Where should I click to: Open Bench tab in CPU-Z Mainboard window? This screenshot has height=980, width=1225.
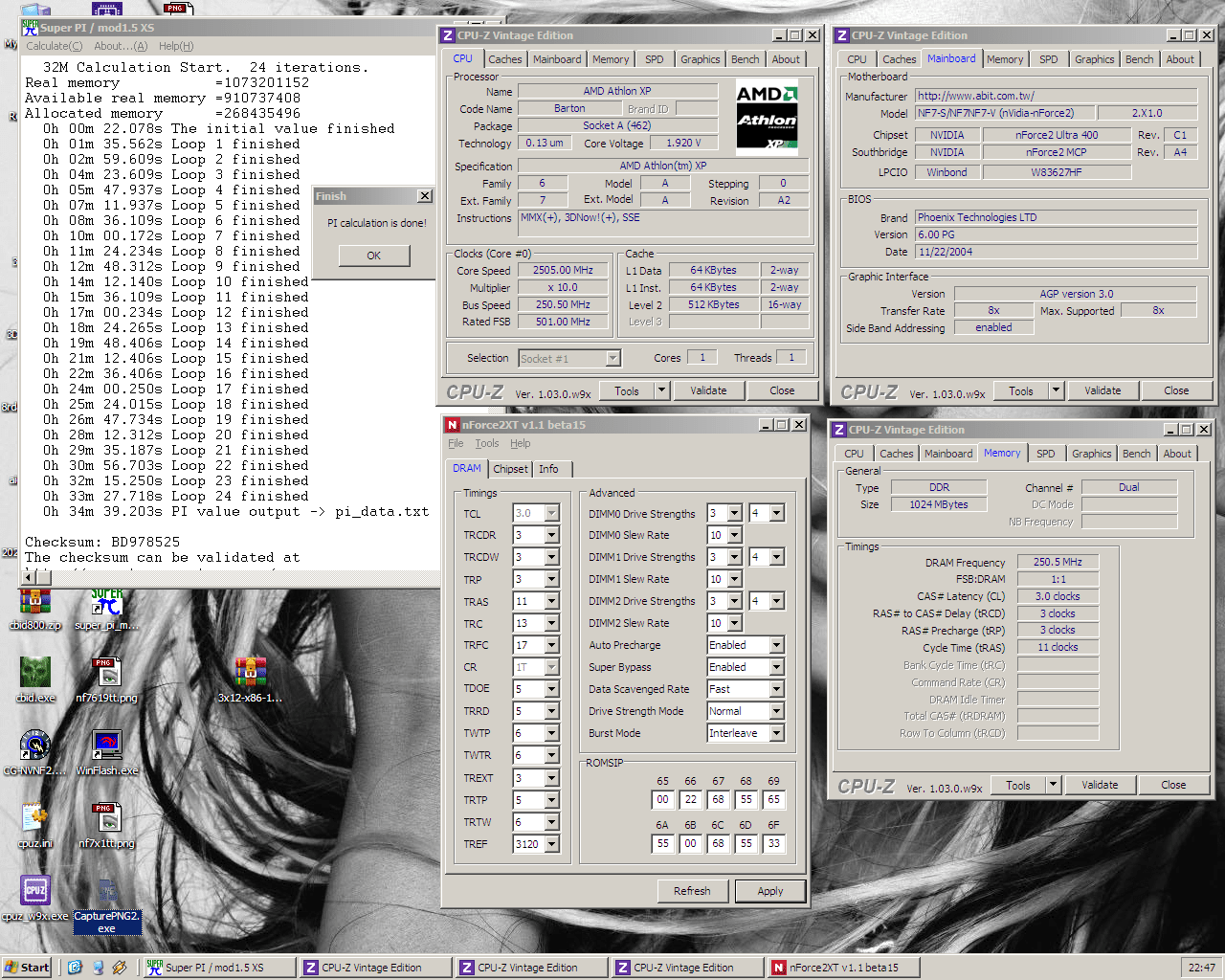[x=1139, y=59]
